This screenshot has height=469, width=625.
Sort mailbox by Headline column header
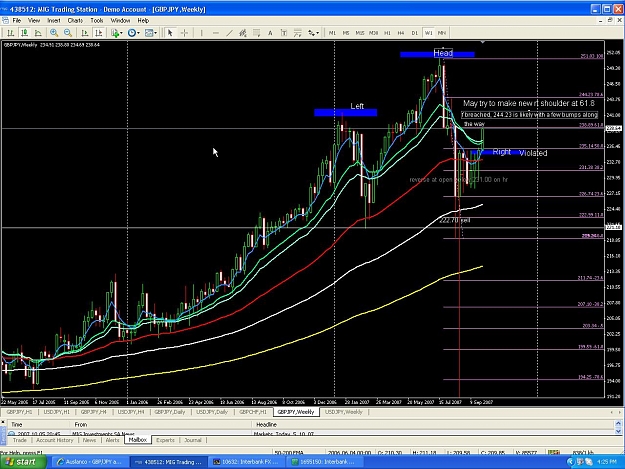click(433, 425)
